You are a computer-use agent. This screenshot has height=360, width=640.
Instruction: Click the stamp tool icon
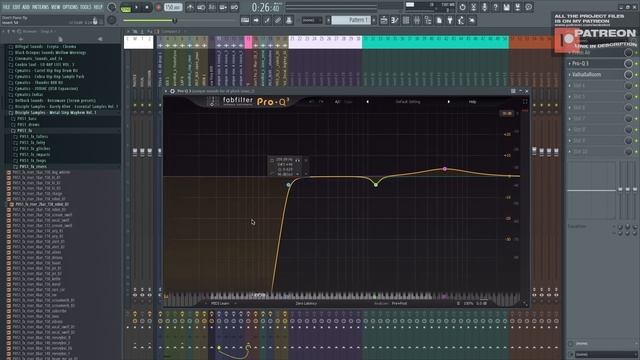tap(289, 20)
